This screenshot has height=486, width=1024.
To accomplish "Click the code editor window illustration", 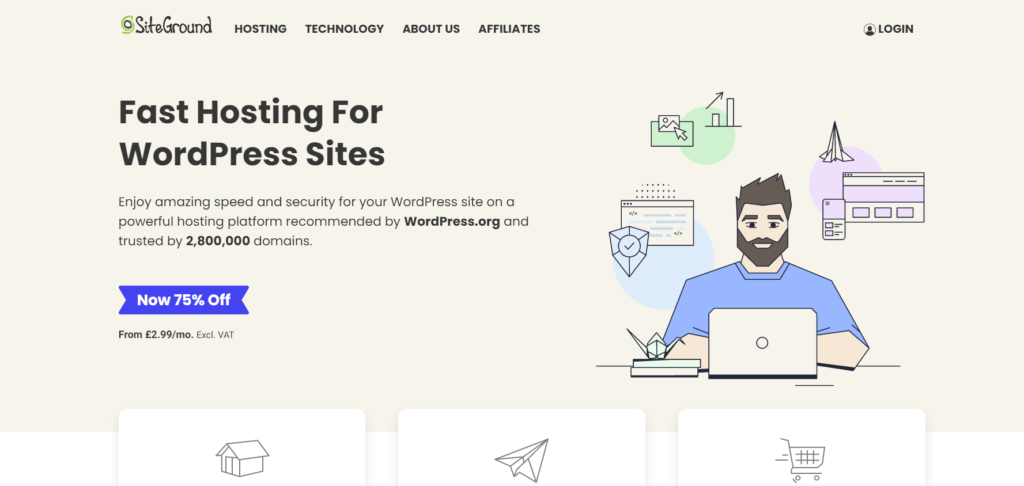I will (x=657, y=222).
